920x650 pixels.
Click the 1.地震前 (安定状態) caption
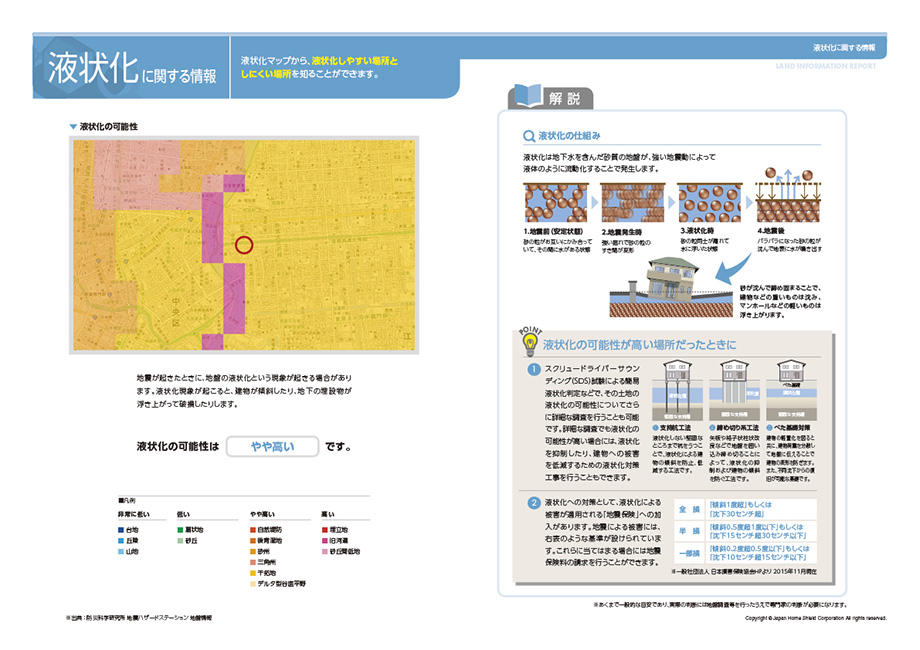point(553,231)
